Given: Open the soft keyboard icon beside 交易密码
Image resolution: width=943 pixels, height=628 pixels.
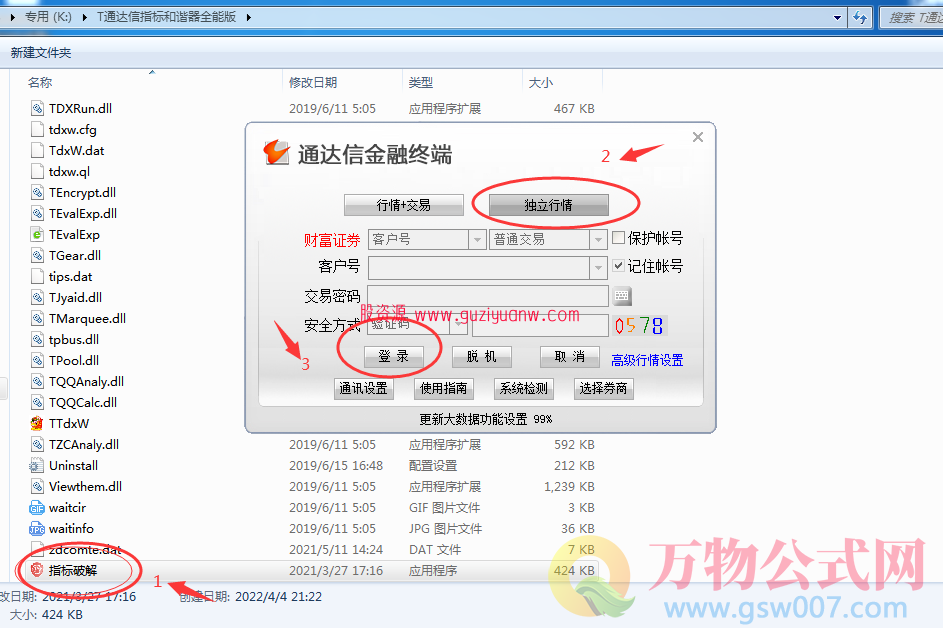Looking at the screenshot, I should coord(622,295).
